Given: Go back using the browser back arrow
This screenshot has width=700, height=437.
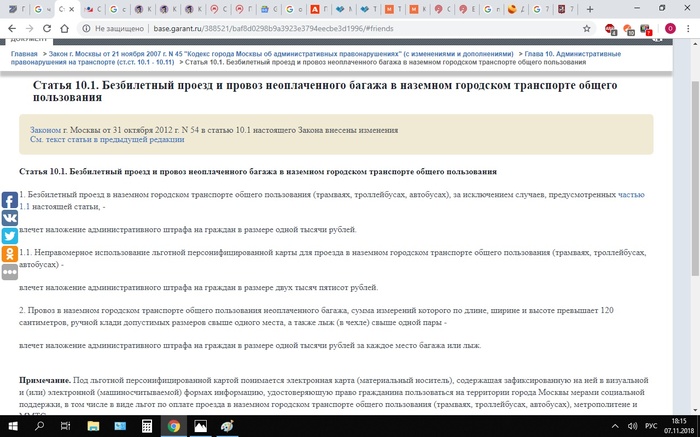Looking at the screenshot, I should [x=10, y=30].
